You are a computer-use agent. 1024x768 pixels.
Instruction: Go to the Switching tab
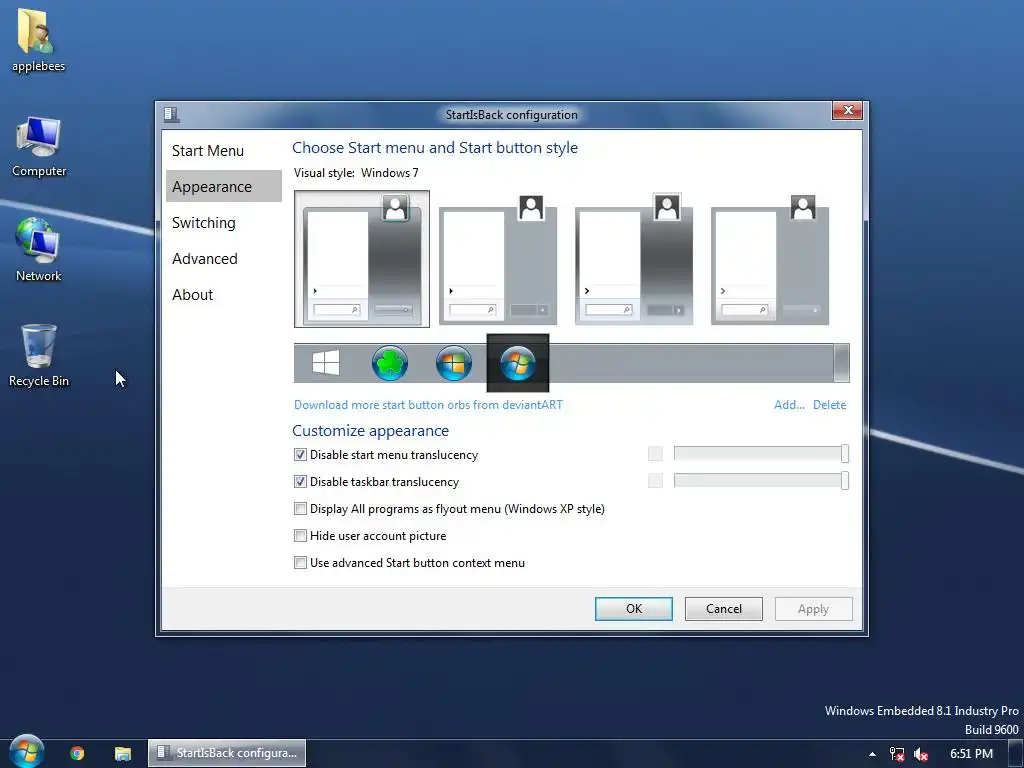(223, 222)
